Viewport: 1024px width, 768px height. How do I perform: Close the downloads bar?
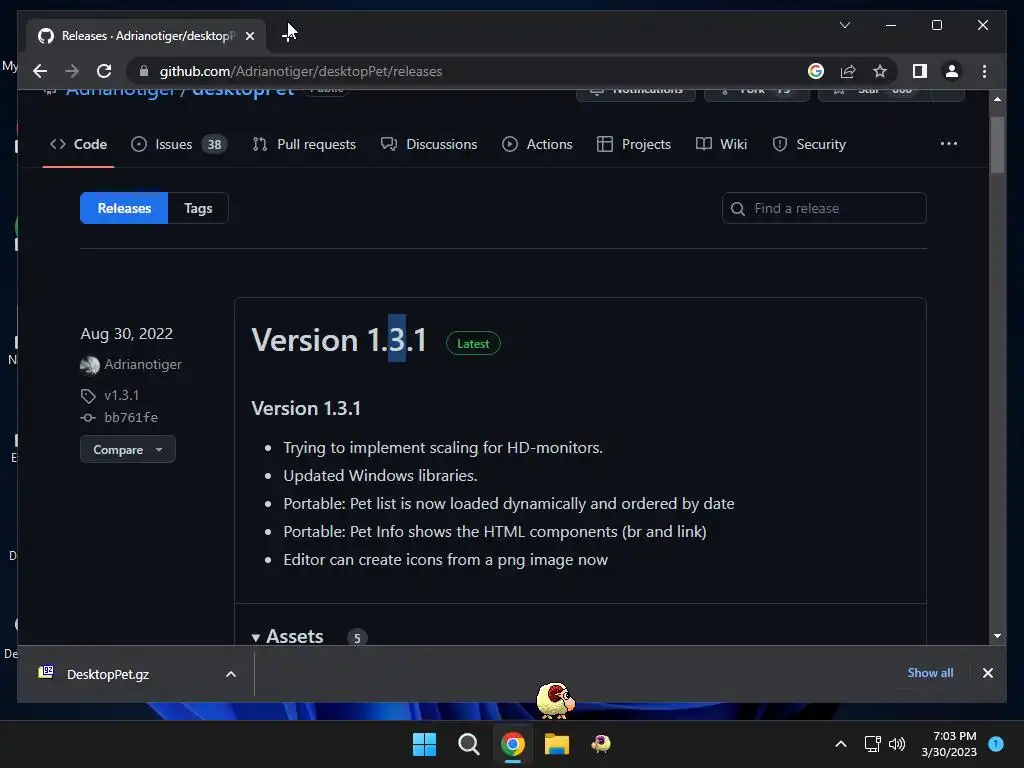(987, 673)
